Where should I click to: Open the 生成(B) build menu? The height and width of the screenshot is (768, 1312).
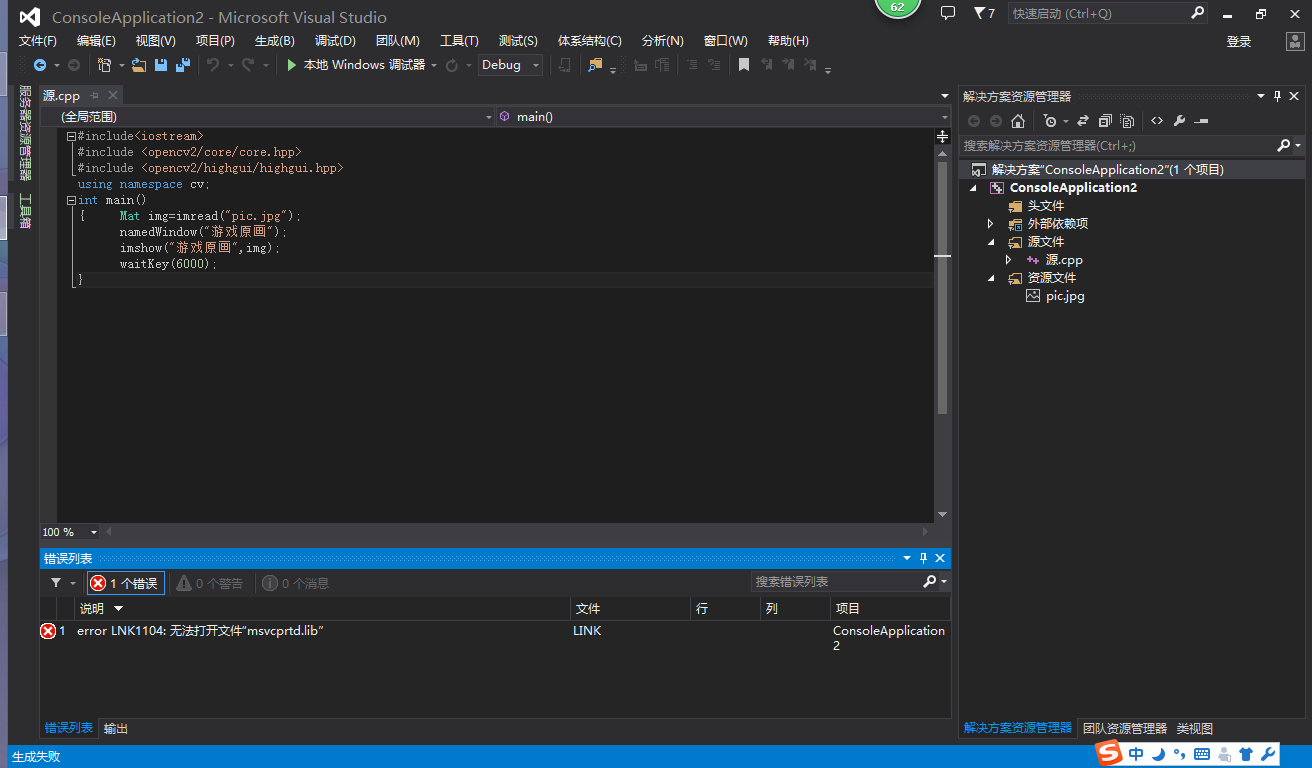(x=275, y=41)
